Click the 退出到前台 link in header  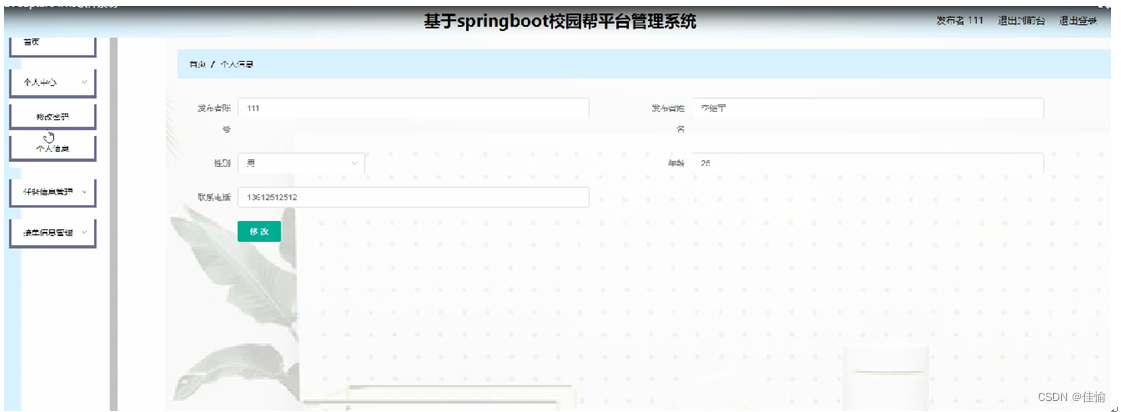(1022, 21)
